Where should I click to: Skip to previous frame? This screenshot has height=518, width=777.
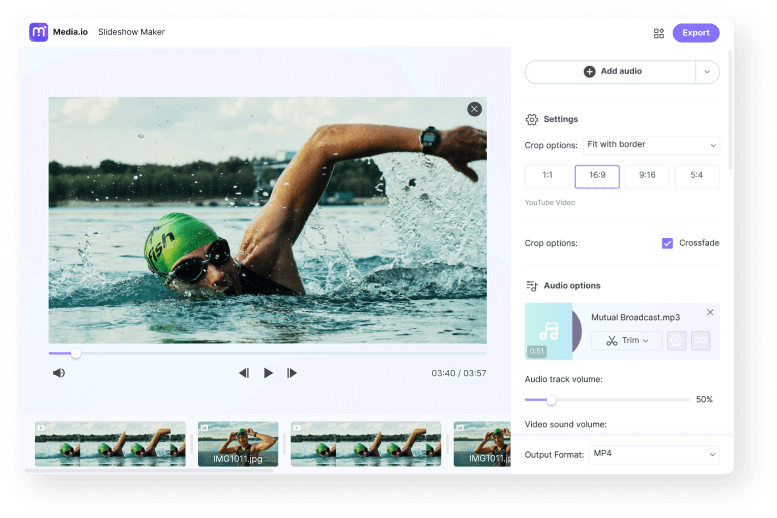pyautogui.click(x=243, y=373)
